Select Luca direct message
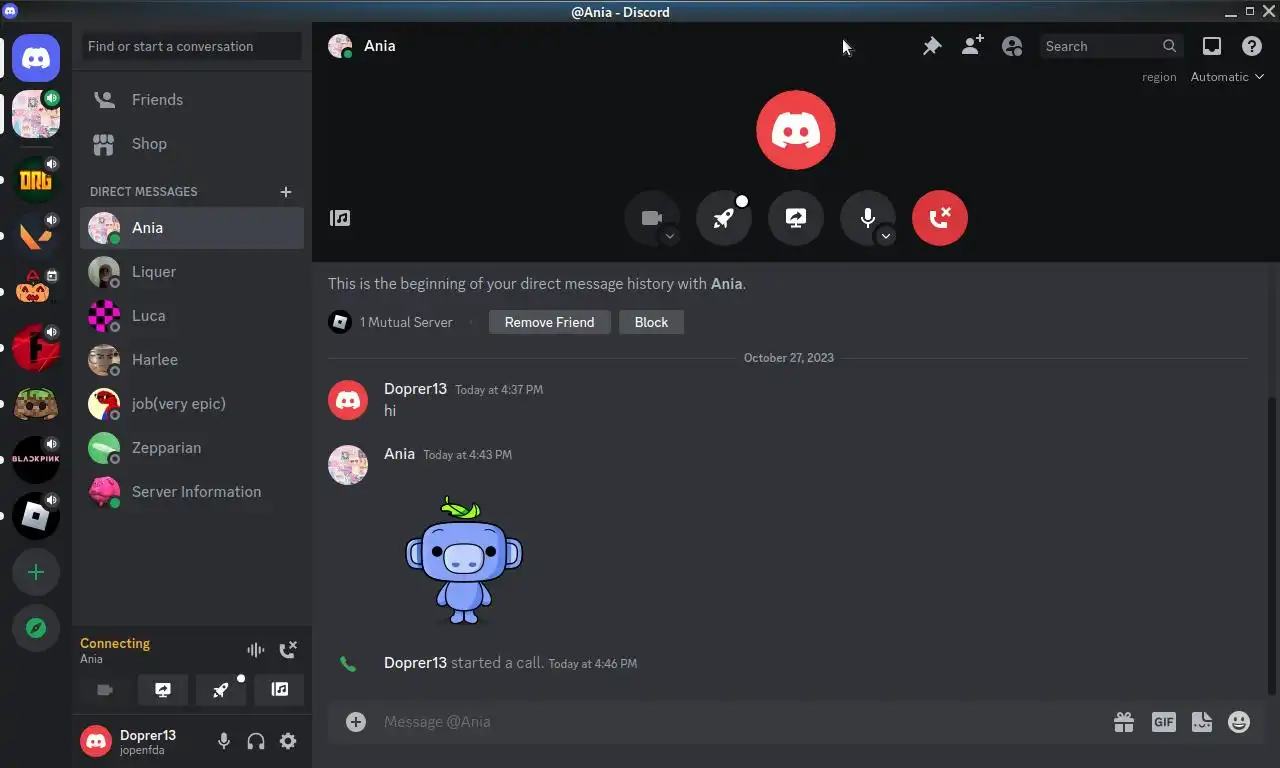1280x768 pixels. (x=192, y=316)
